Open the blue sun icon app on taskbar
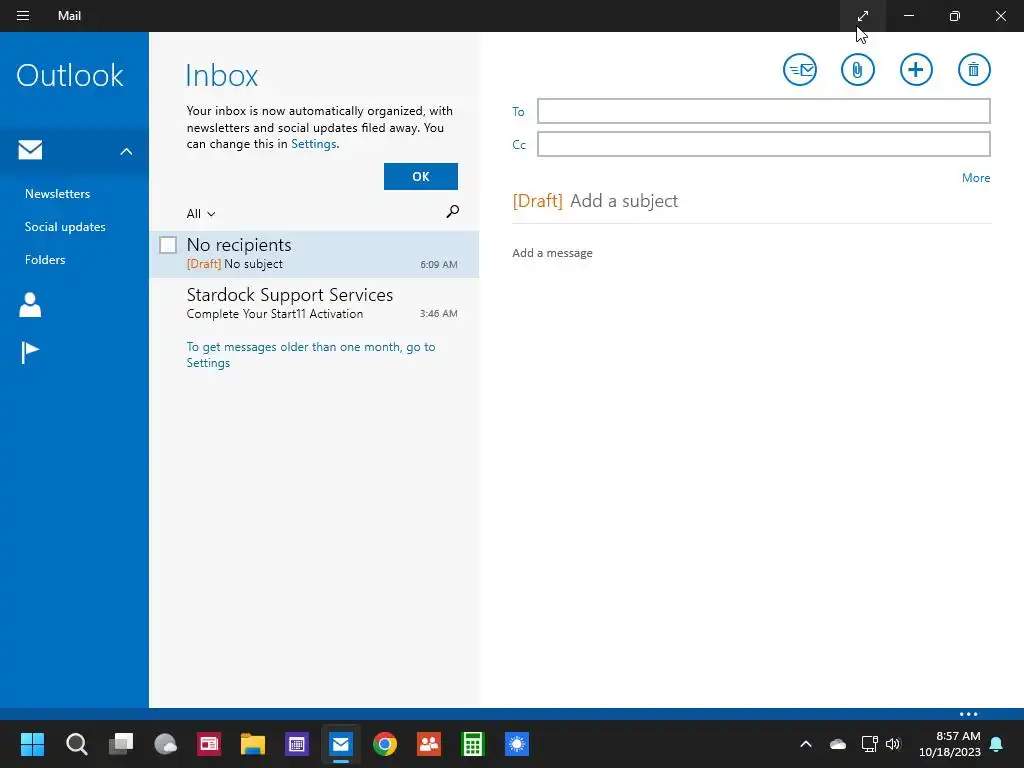Viewport: 1024px width, 768px height. 517,744
